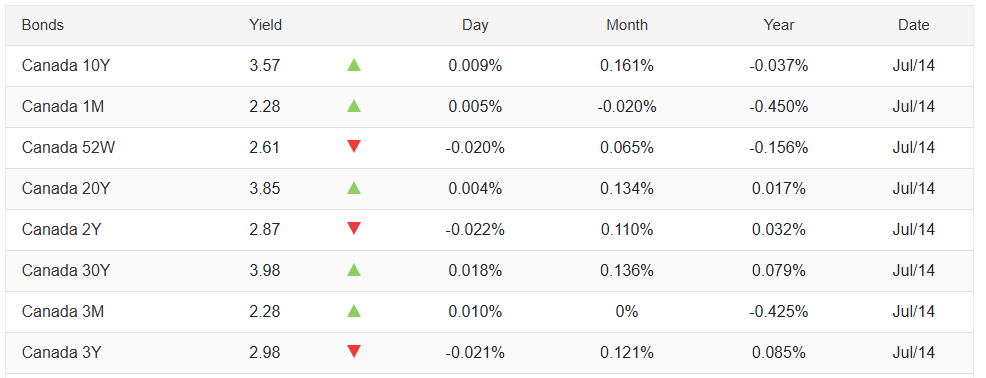This screenshot has height=378, width=986.
Task: Click green up arrow for Canada 10Y
Action: [354, 65]
